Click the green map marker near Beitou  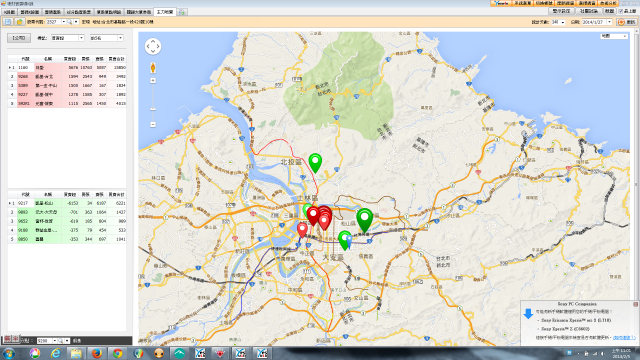click(x=315, y=163)
